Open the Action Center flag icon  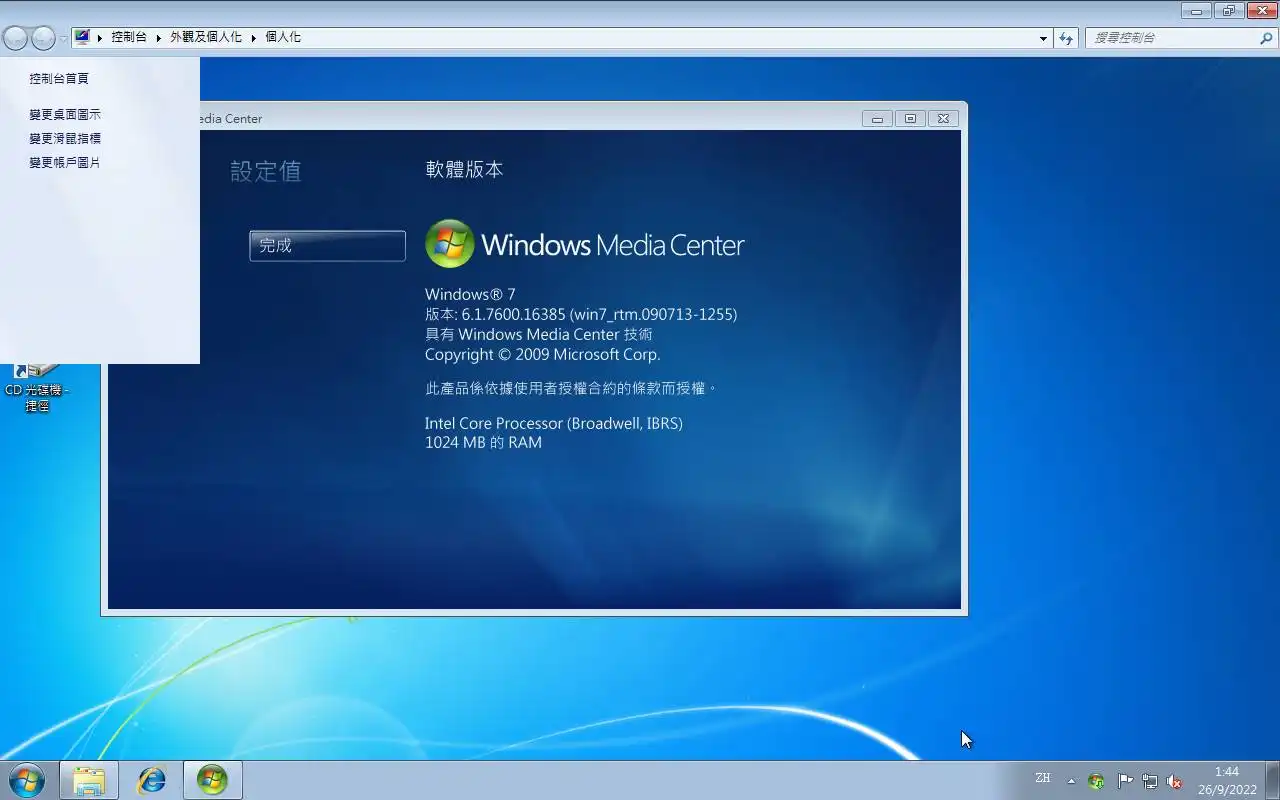[x=1125, y=781]
